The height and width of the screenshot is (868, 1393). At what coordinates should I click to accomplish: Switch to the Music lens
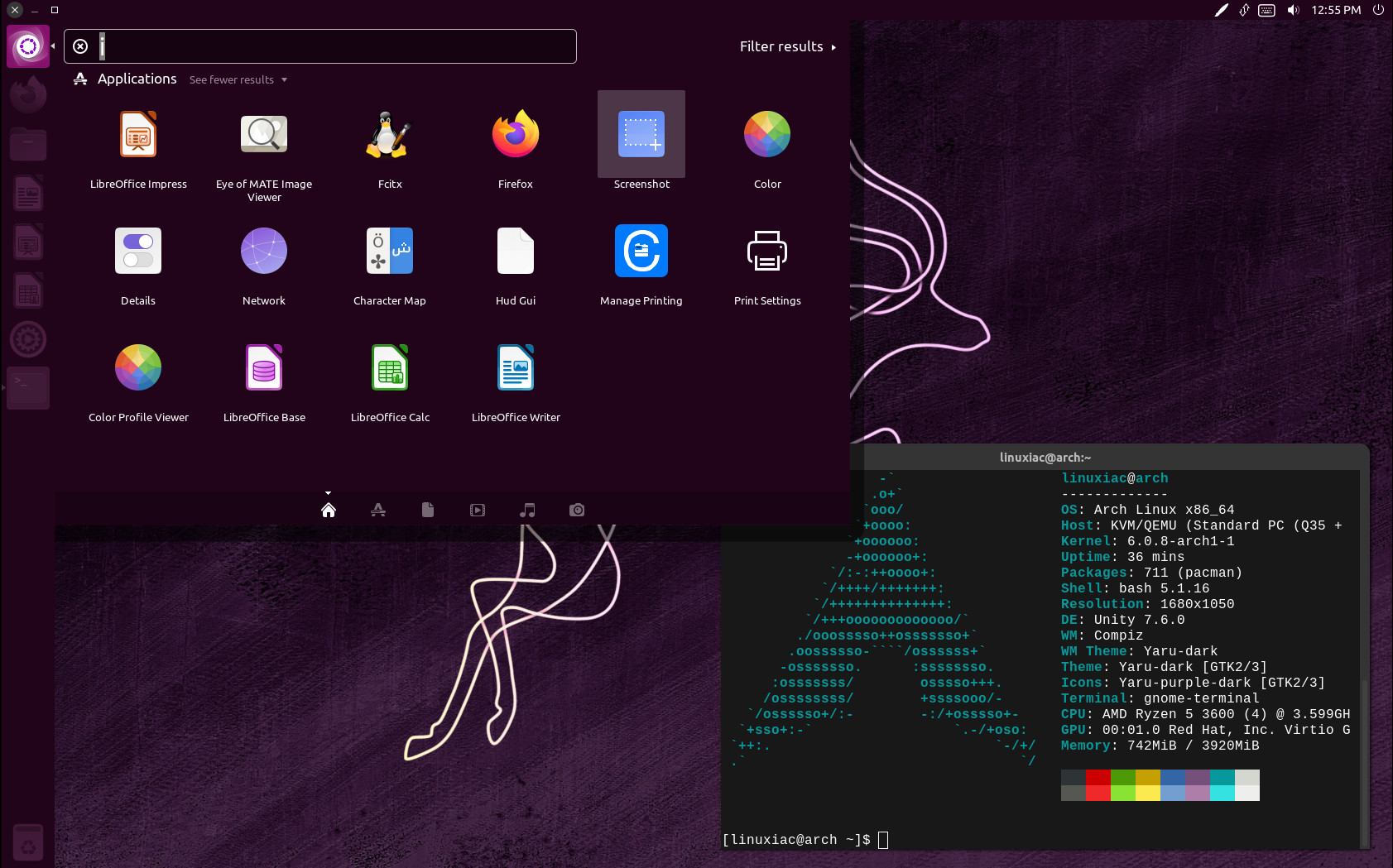point(527,510)
